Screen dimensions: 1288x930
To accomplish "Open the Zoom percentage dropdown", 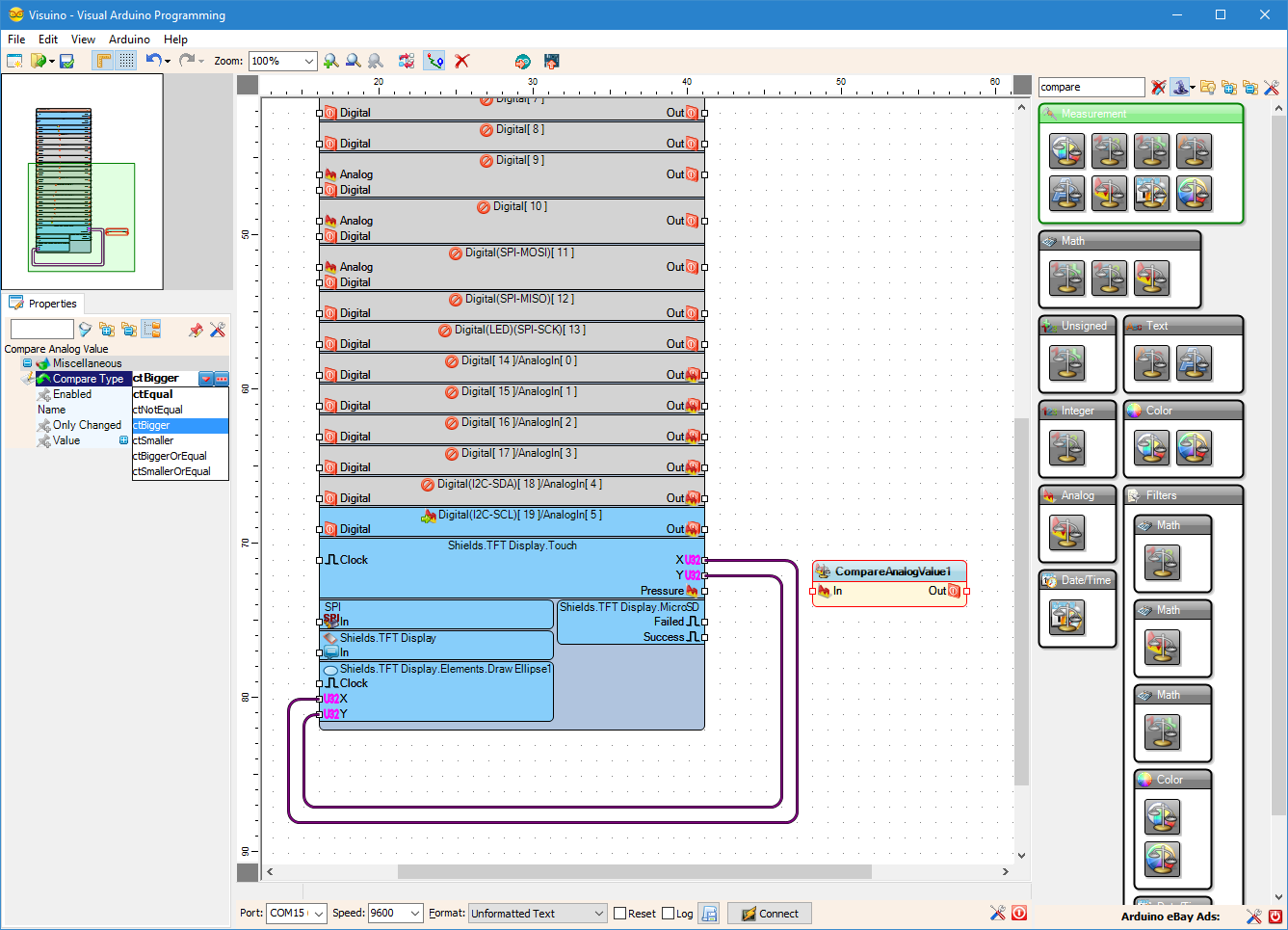I will coord(309,61).
